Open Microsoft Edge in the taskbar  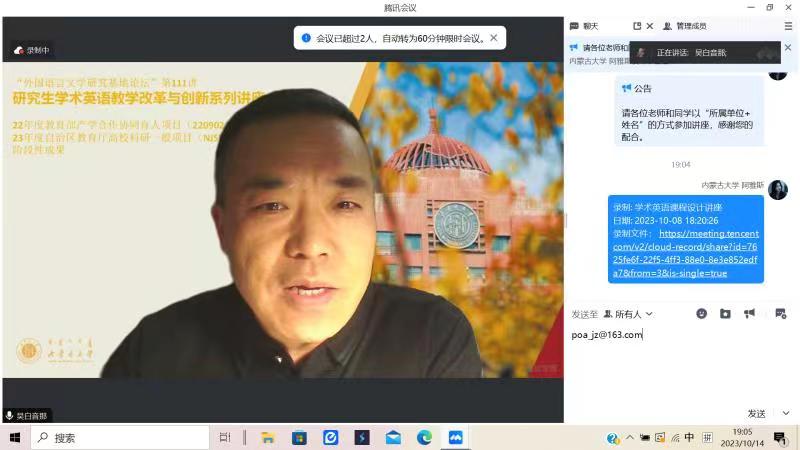424,438
